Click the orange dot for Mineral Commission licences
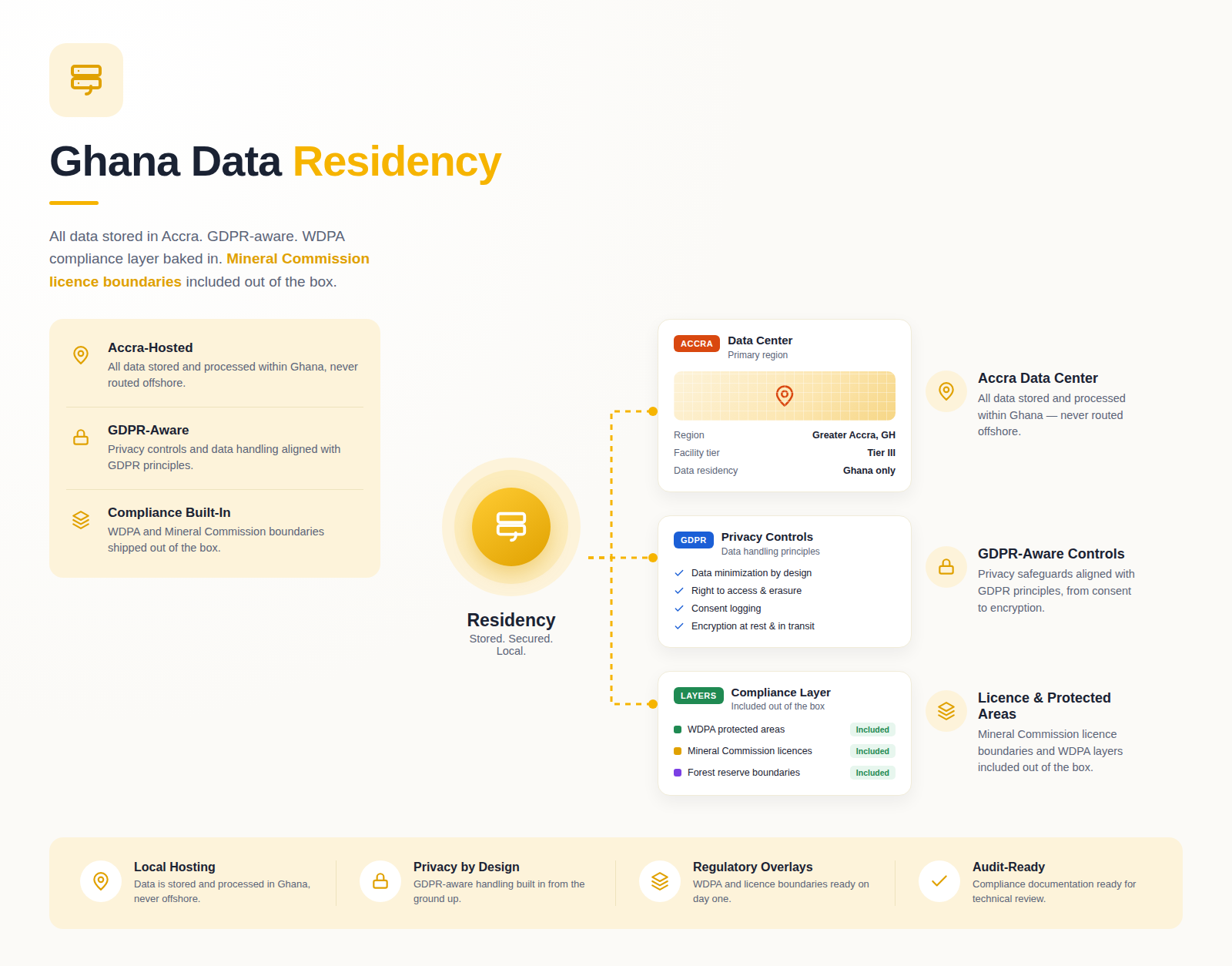Image resolution: width=1232 pixels, height=966 pixels. [x=678, y=751]
